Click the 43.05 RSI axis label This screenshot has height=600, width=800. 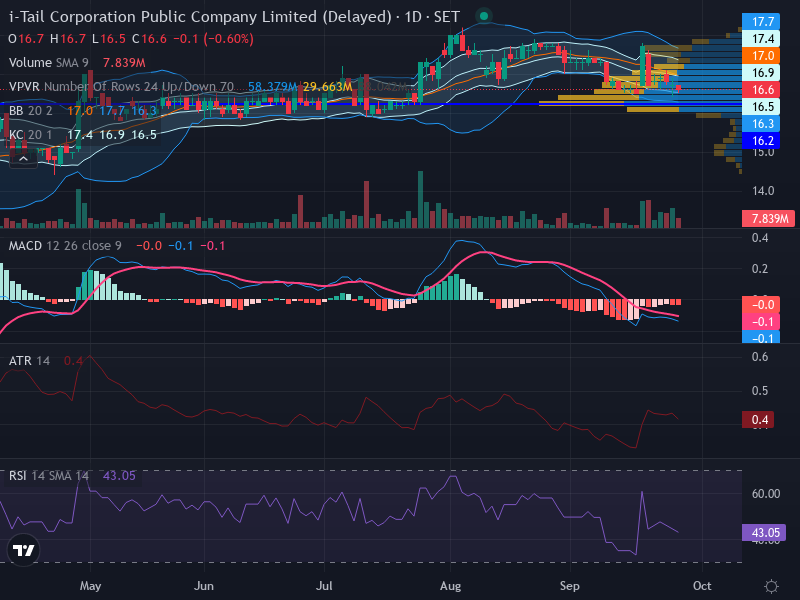coord(764,533)
